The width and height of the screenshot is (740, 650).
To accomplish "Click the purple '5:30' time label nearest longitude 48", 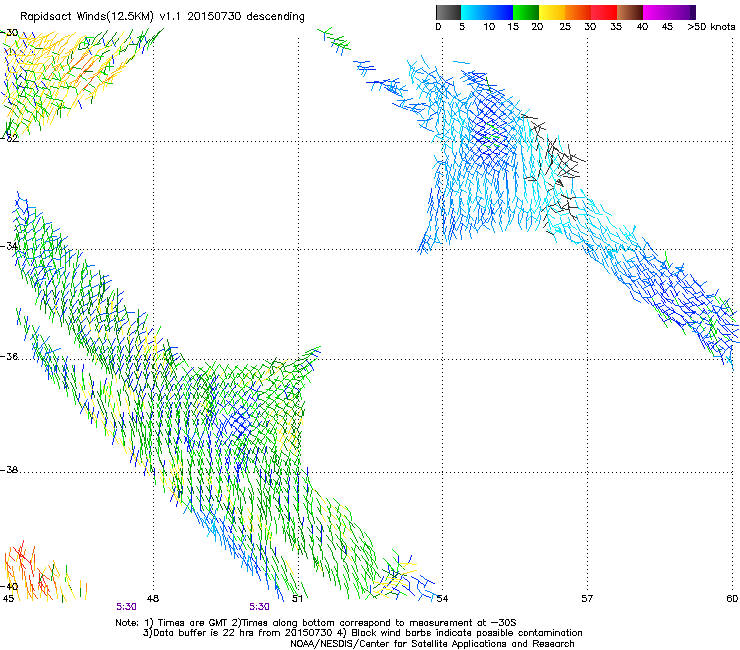I will pyautogui.click(x=126, y=607).
